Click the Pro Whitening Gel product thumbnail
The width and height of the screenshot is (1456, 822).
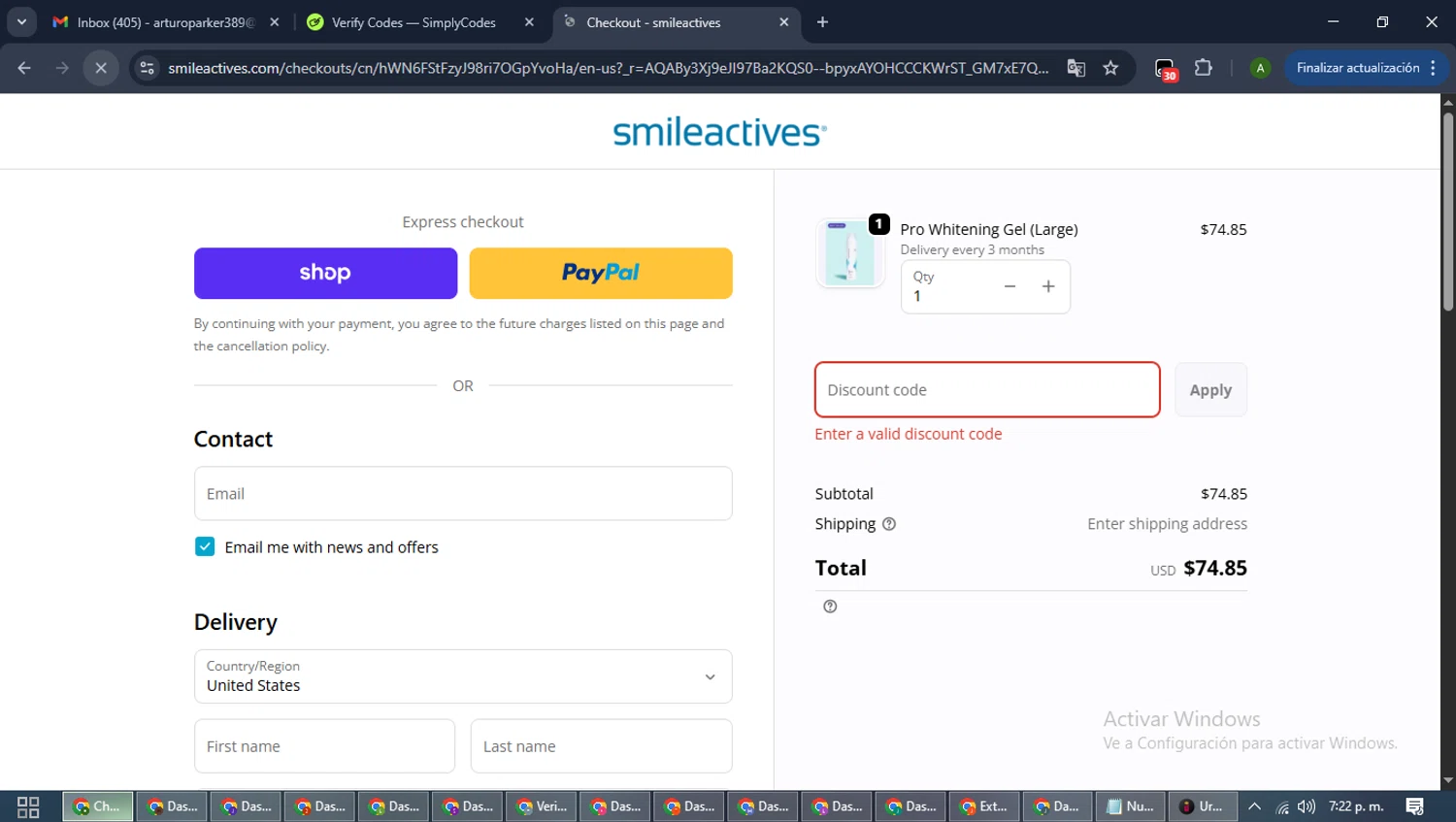(x=850, y=252)
